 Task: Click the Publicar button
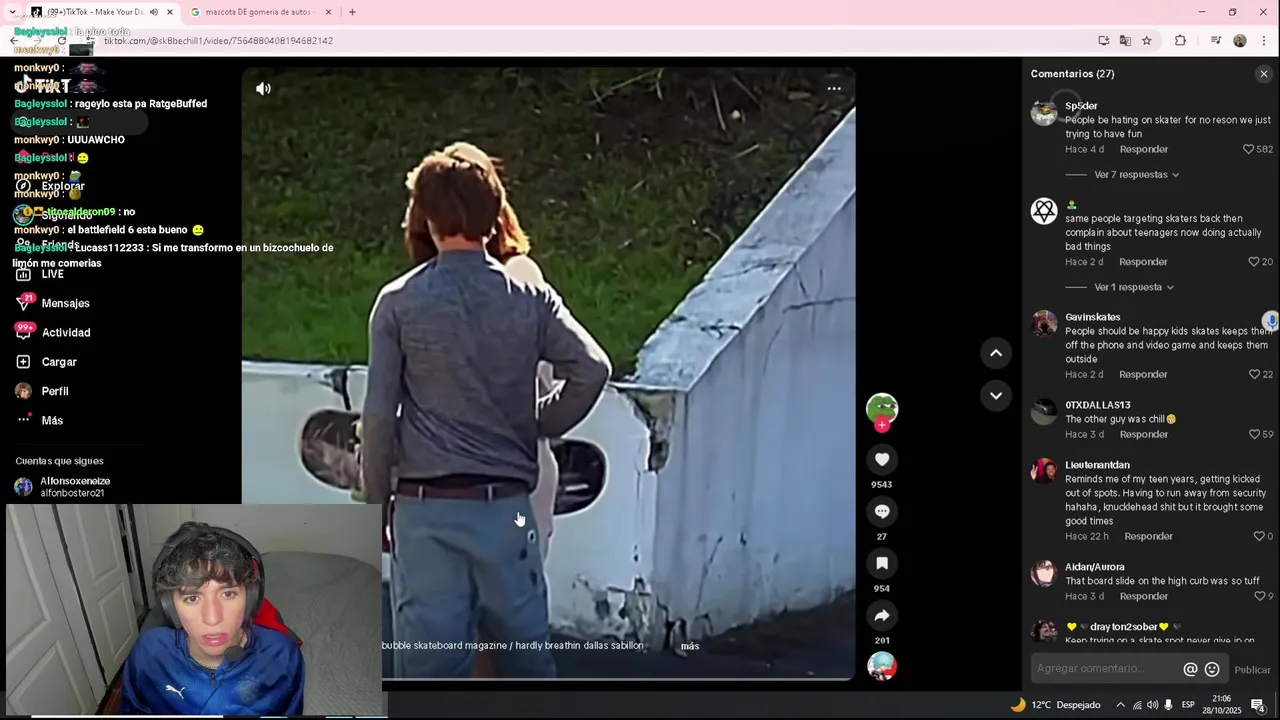[x=1252, y=670]
